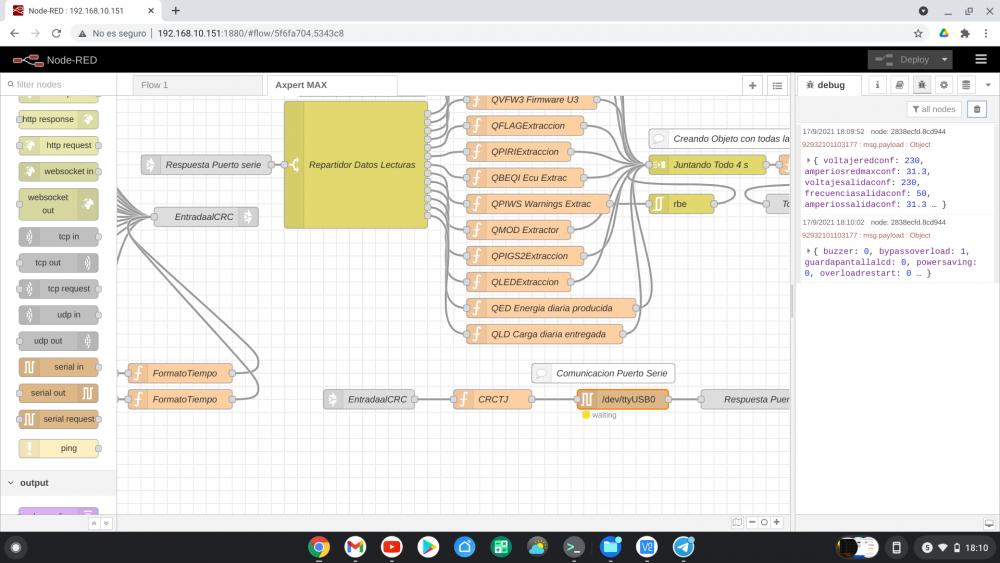Switch to the Flow 1 tab
Screen dimensions: 1000x563
(198, 85)
